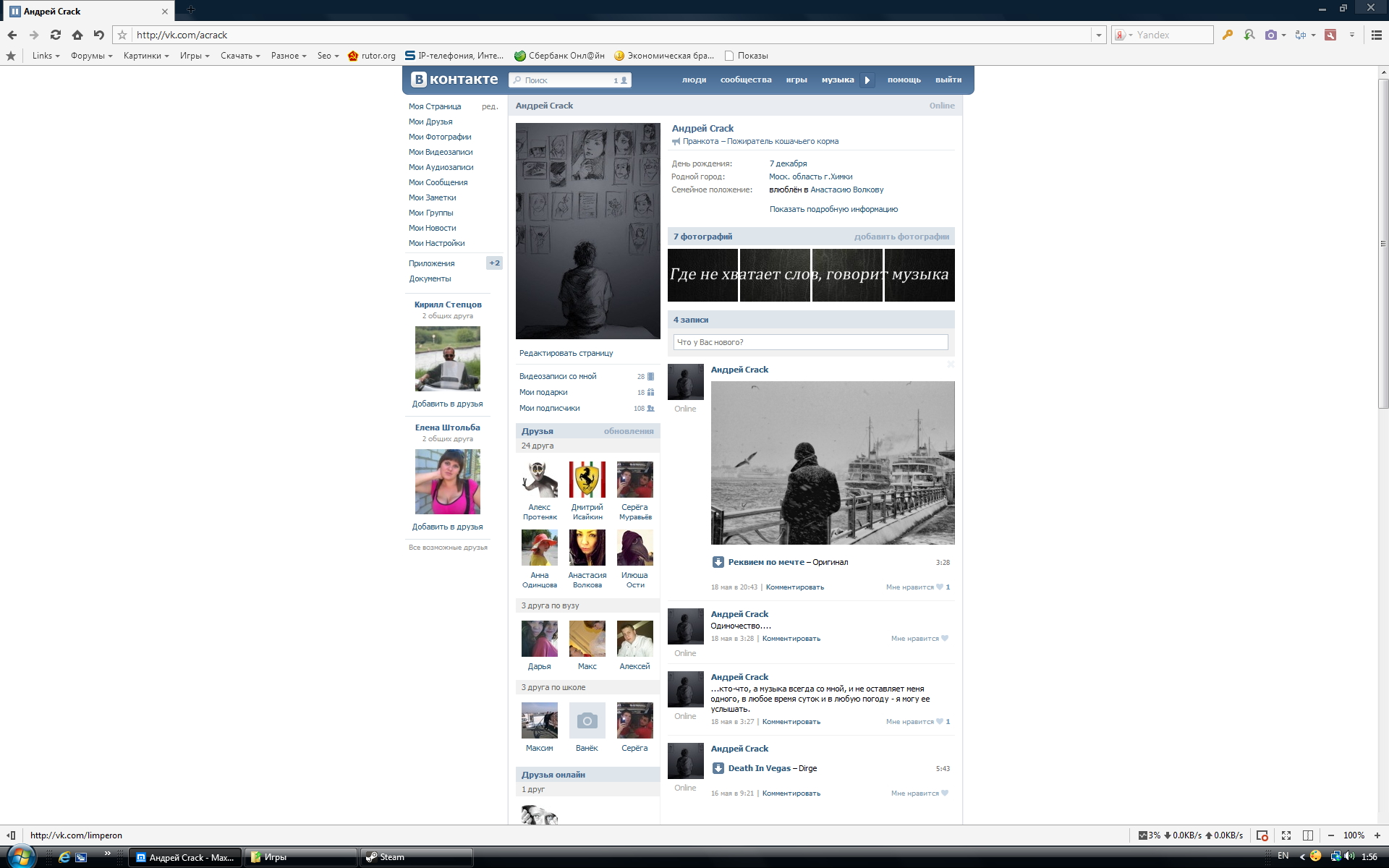
Task: Click the key password manager icon
Action: [1227, 35]
